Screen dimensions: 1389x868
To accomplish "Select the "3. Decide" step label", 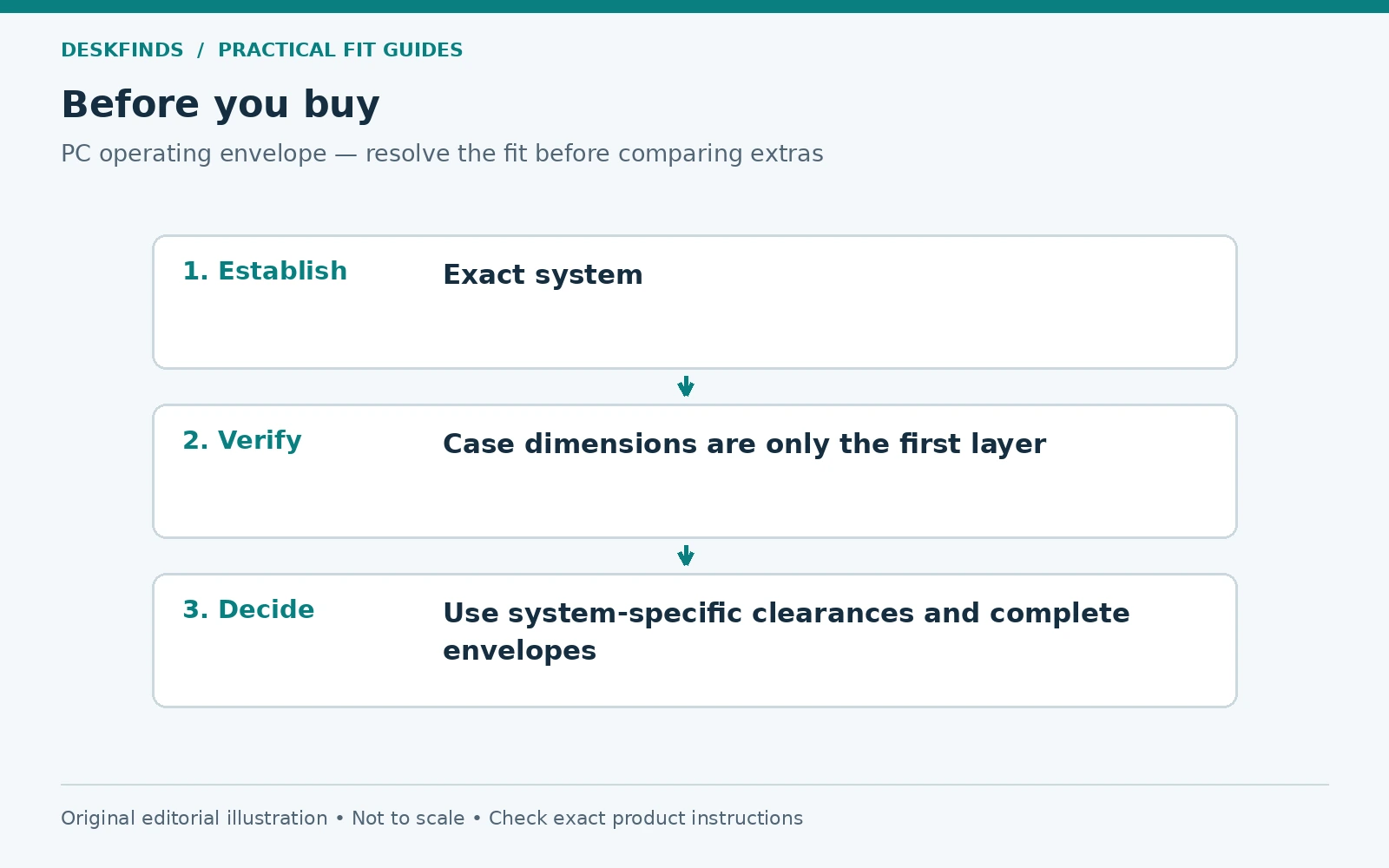I will [248, 609].
